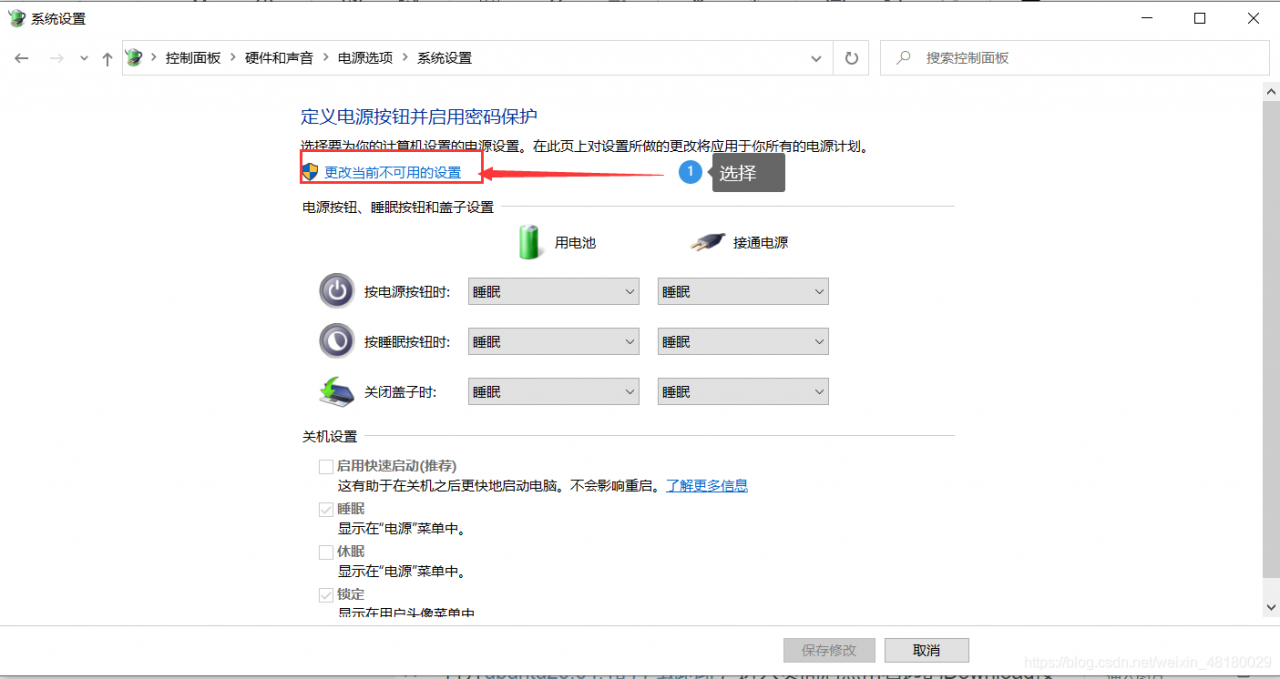Select 控制面板 in the breadcrumb
The width and height of the screenshot is (1280, 679).
click(x=193, y=58)
